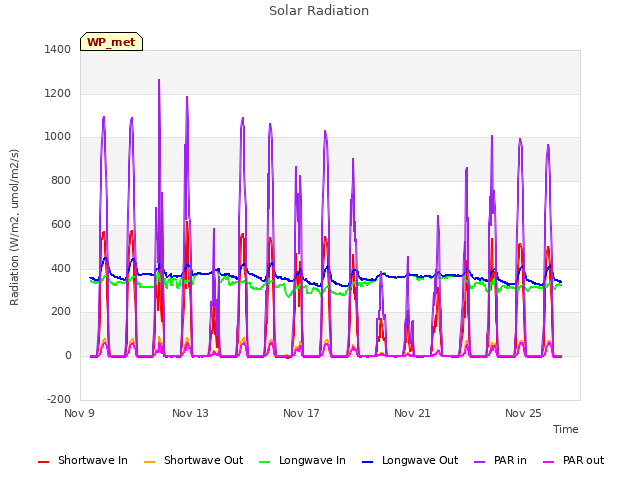640x480 pixels.
Task: Click the Nov 17 axis label
Action: click(x=301, y=413)
